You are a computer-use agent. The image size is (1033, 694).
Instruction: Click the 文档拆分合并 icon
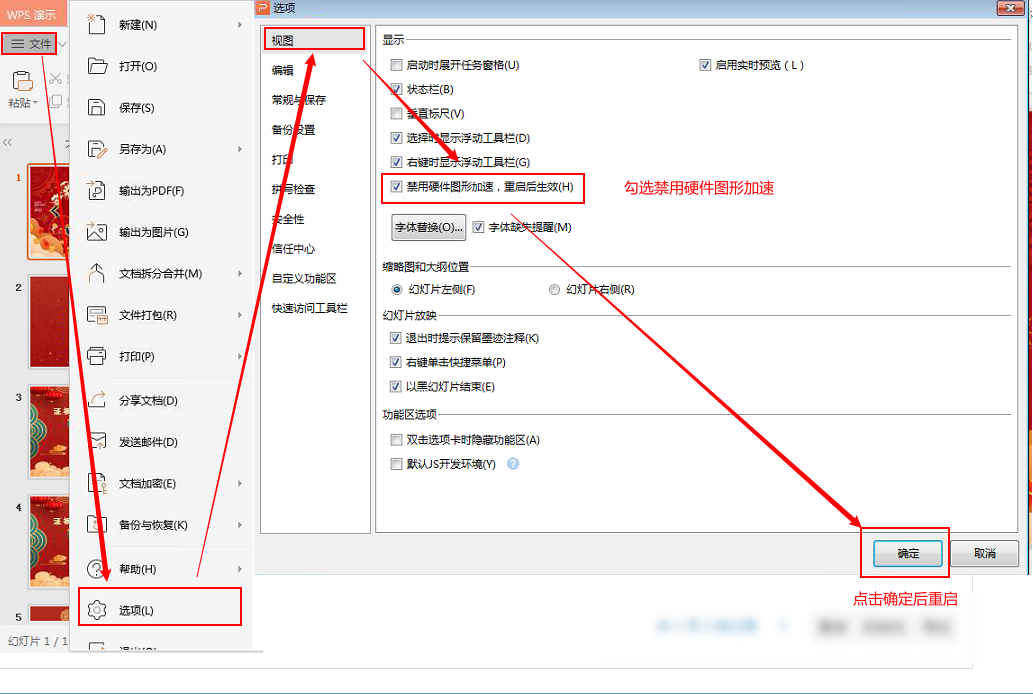pos(97,272)
